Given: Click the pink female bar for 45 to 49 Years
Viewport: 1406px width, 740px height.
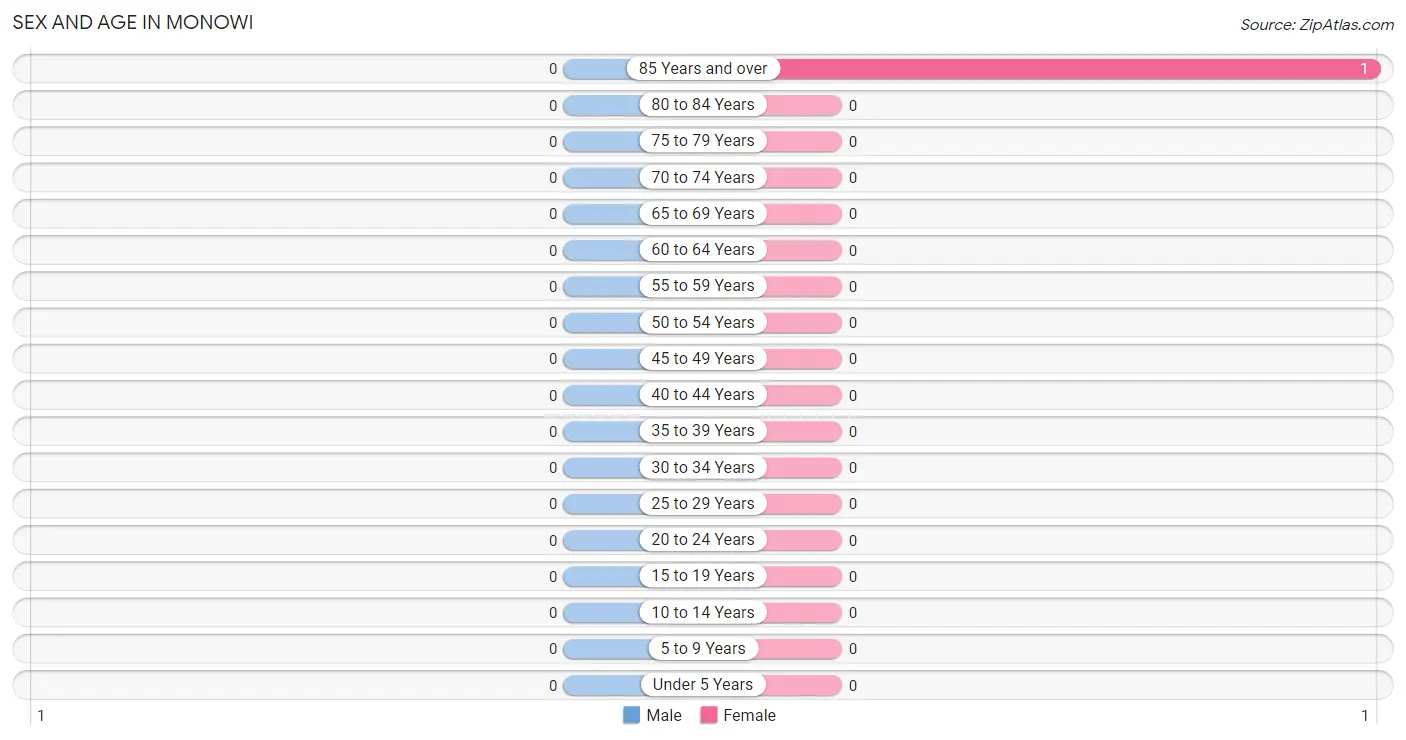Looking at the screenshot, I should [x=803, y=358].
